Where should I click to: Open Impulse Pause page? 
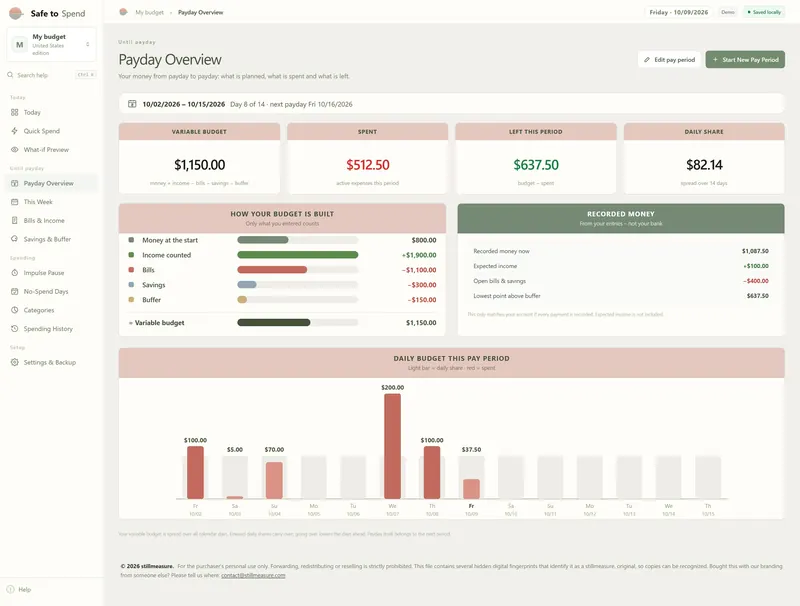[x=51, y=273]
